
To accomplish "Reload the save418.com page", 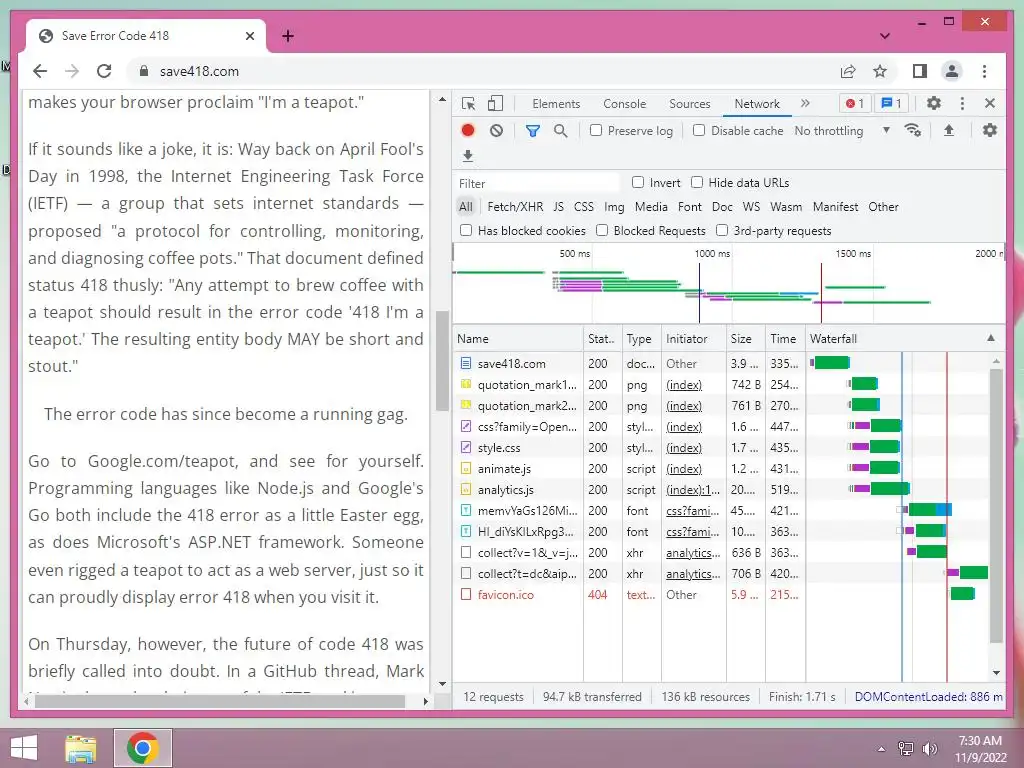I will [104, 71].
